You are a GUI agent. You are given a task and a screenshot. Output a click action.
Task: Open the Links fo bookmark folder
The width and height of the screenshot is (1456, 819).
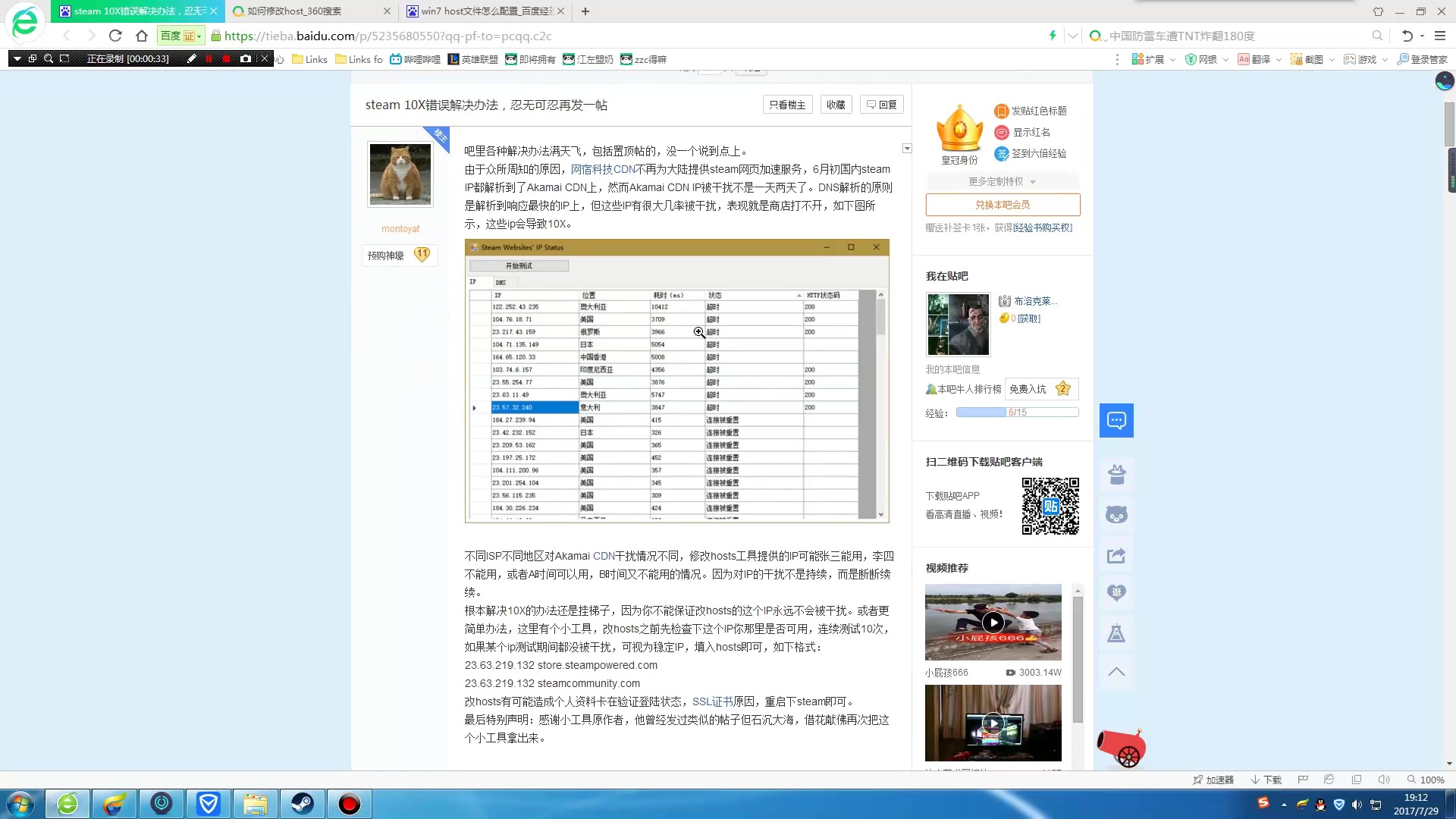pos(359,59)
